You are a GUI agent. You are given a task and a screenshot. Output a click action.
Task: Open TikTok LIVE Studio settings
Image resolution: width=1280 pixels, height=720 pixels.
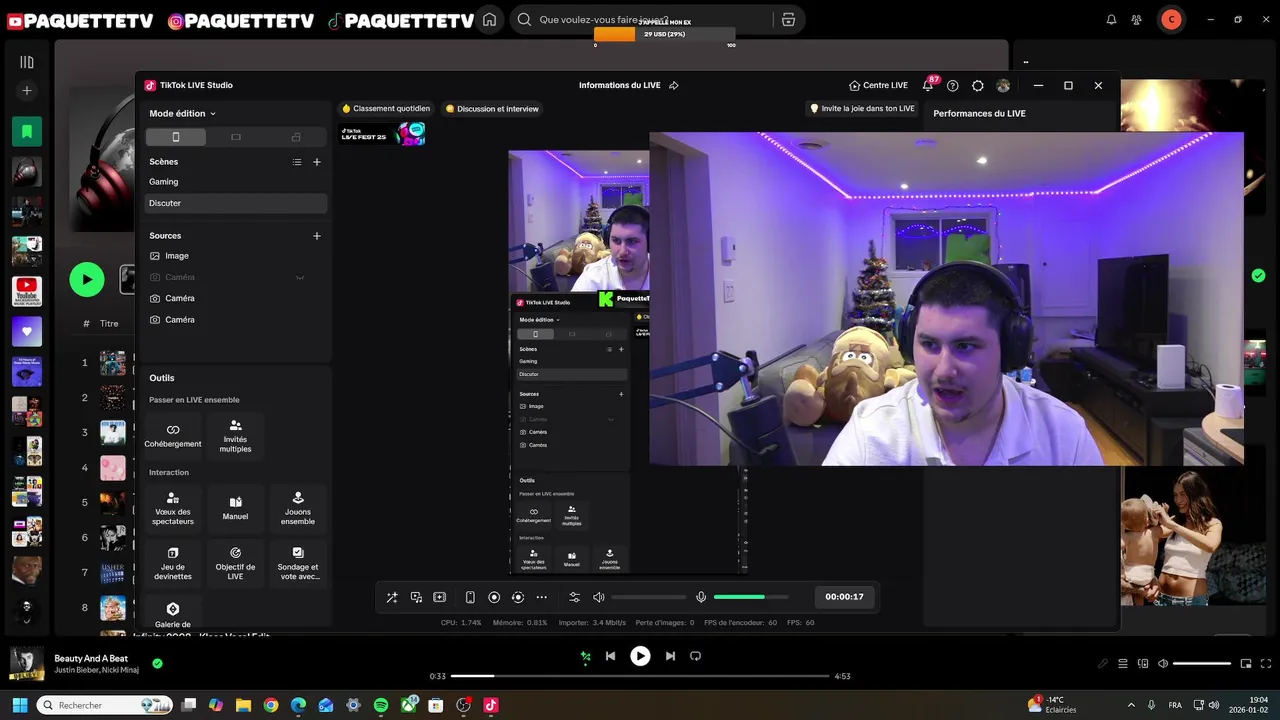tap(978, 86)
